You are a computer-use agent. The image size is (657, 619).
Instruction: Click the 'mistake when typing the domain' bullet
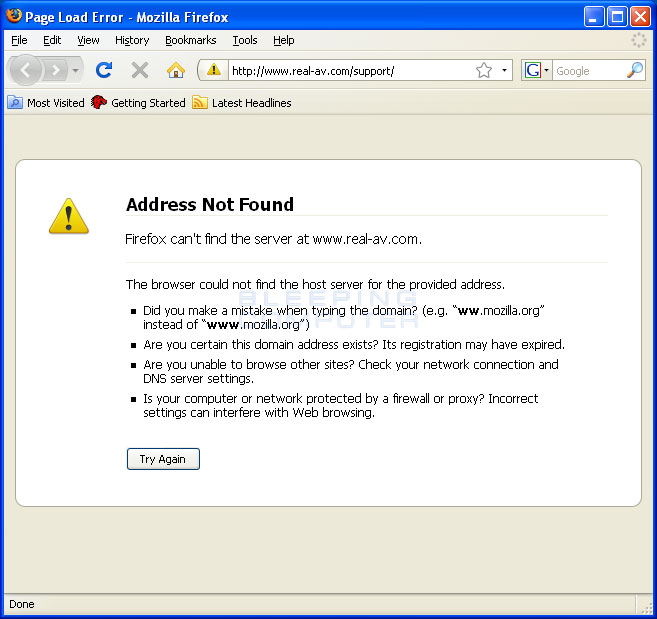click(344, 317)
